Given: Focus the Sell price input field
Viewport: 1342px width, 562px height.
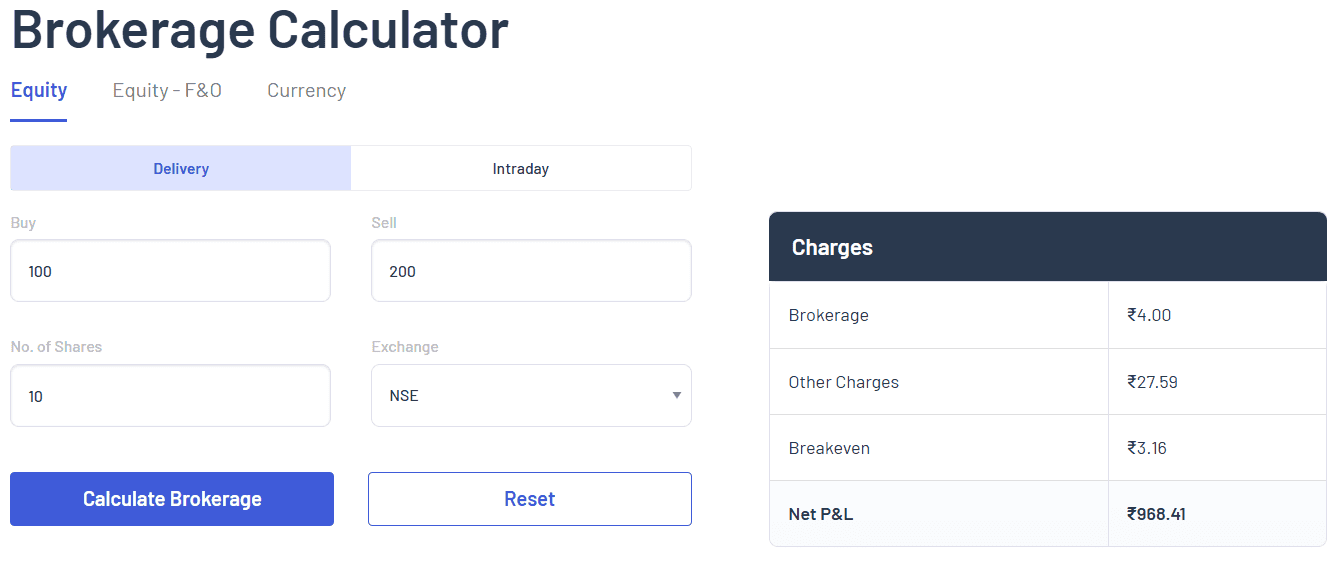Looking at the screenshot, I should (x=531, y=271).
